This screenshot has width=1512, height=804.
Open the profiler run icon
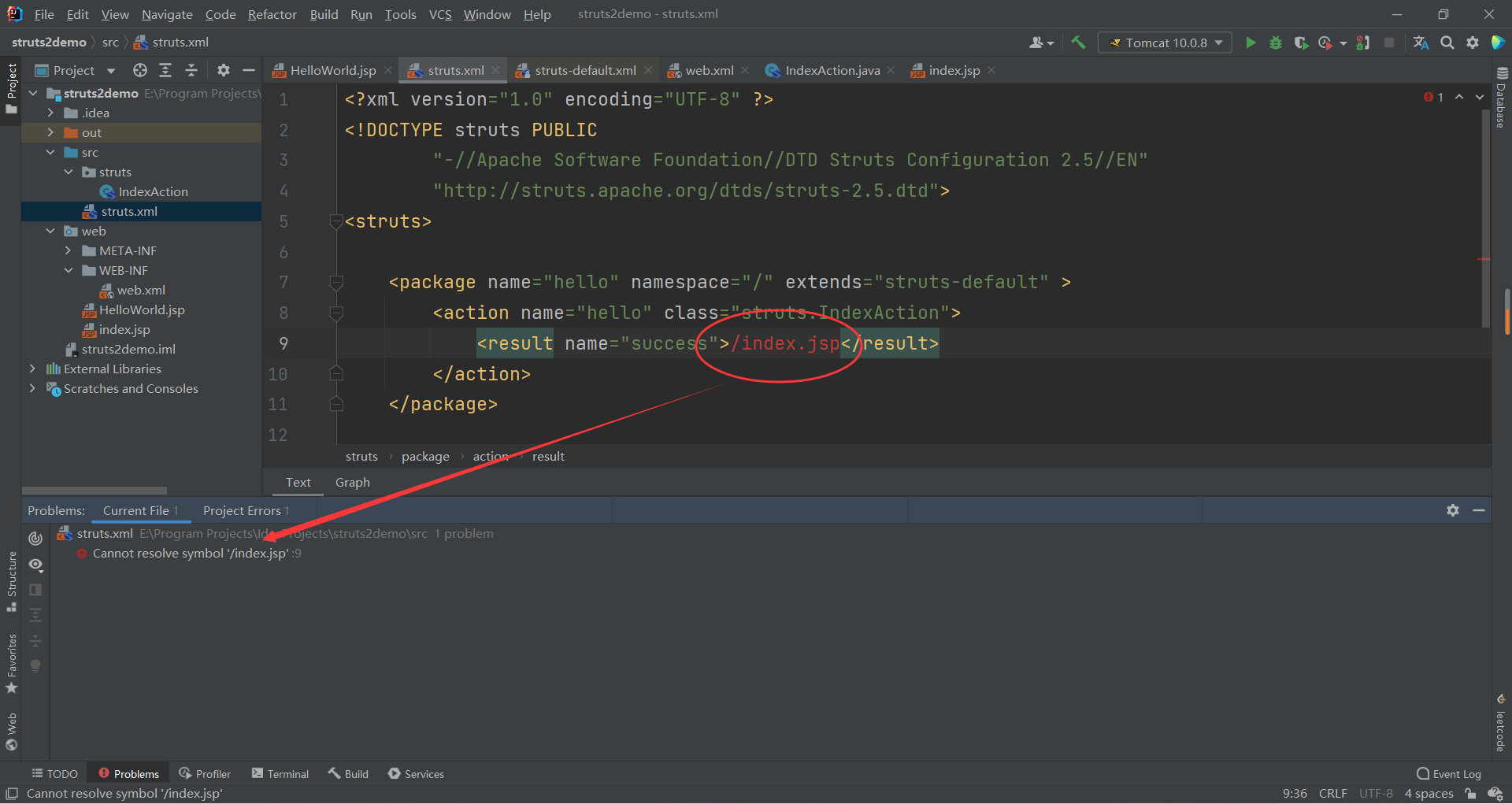point(1325,43)
